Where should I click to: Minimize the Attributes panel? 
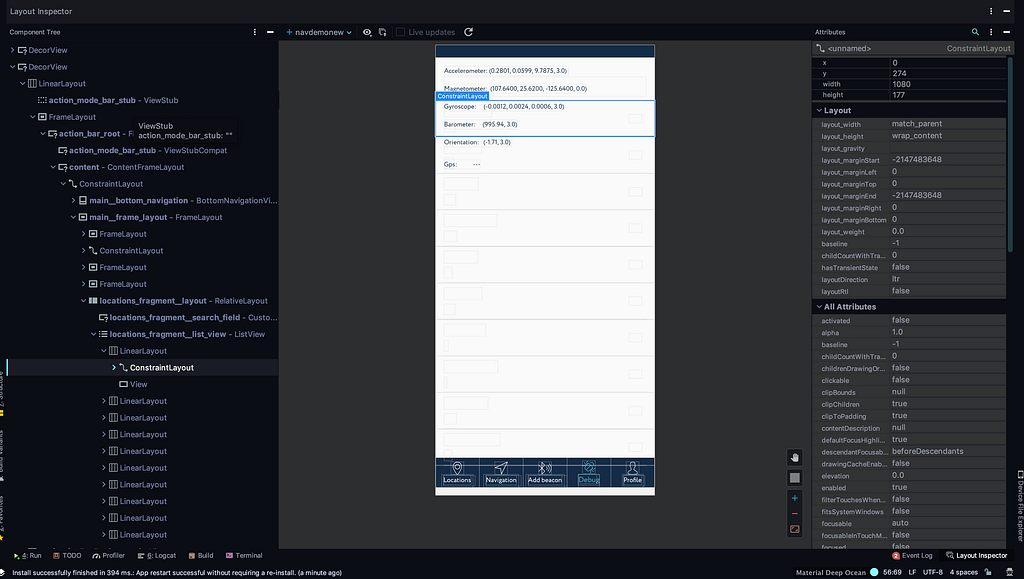coord(1006,31)
